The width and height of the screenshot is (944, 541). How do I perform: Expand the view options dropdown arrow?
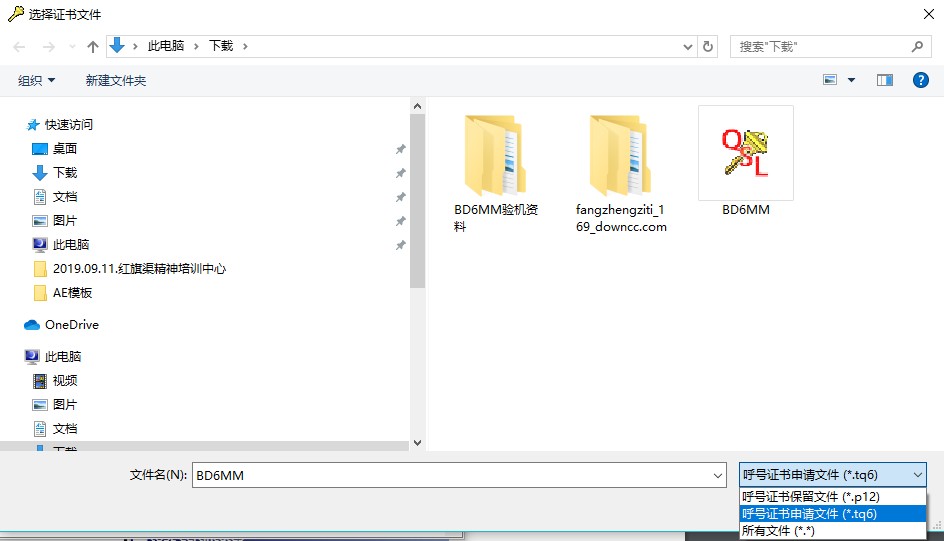[852, 80]
